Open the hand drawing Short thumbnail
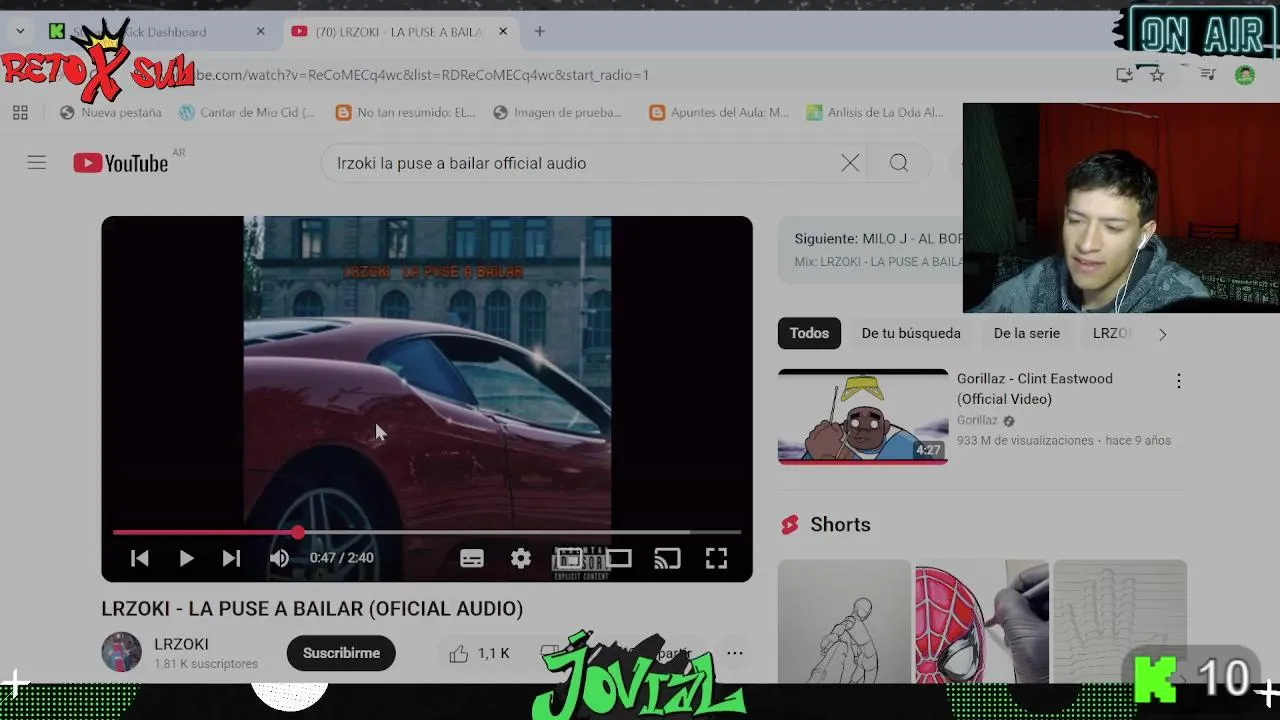 pos(1119,621)
